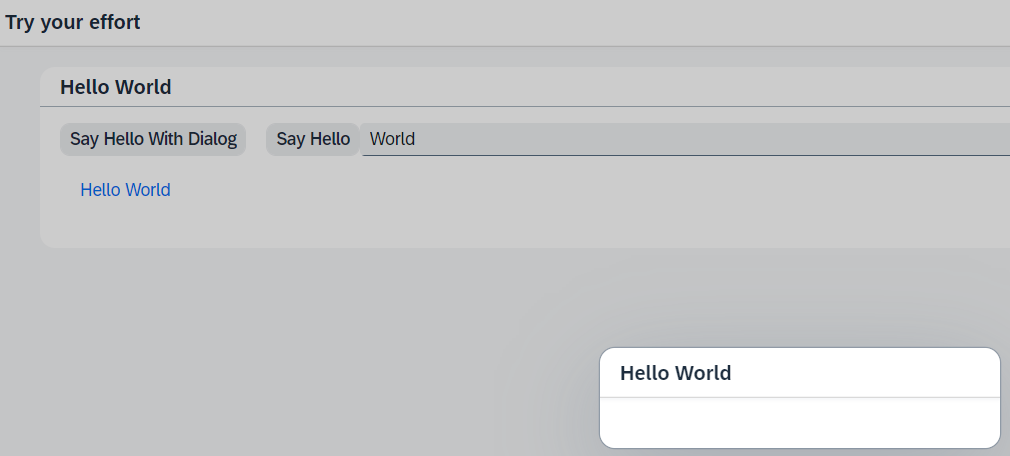The width and height of the screenshot is (1010, 456).
Task: Select the Try your effort page title
Action: (x=73, y=23)
